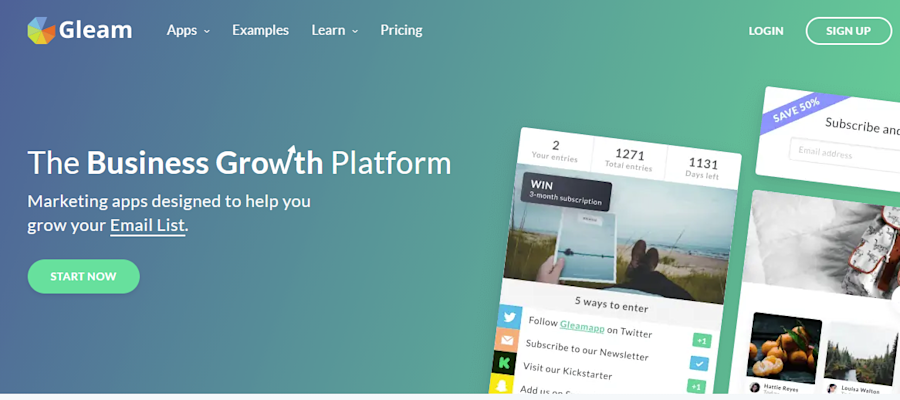Click the START NOW button
This screenshot has width=900, height=400.
(x=83, y=277)
